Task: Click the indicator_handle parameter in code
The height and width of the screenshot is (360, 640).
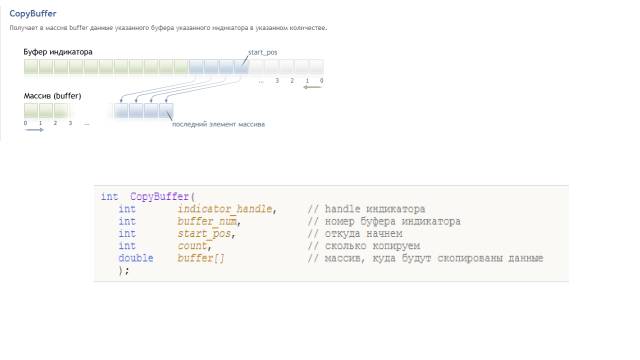Action: coord(225,209)
